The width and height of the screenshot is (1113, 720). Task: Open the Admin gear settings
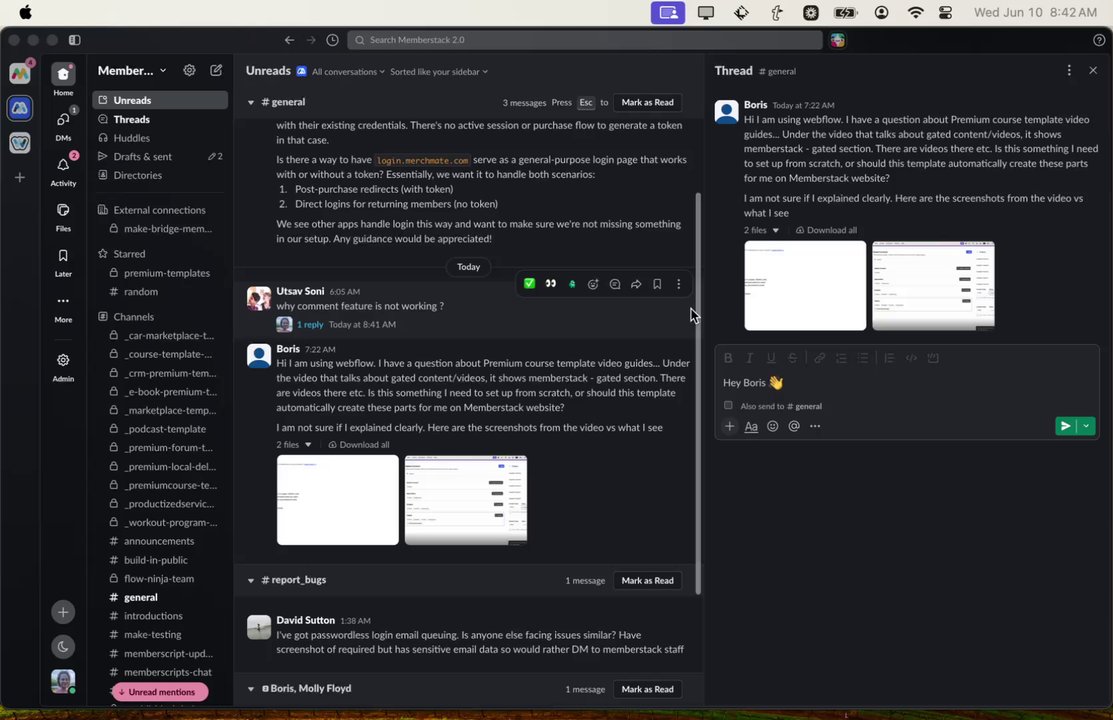pos(62,366)
